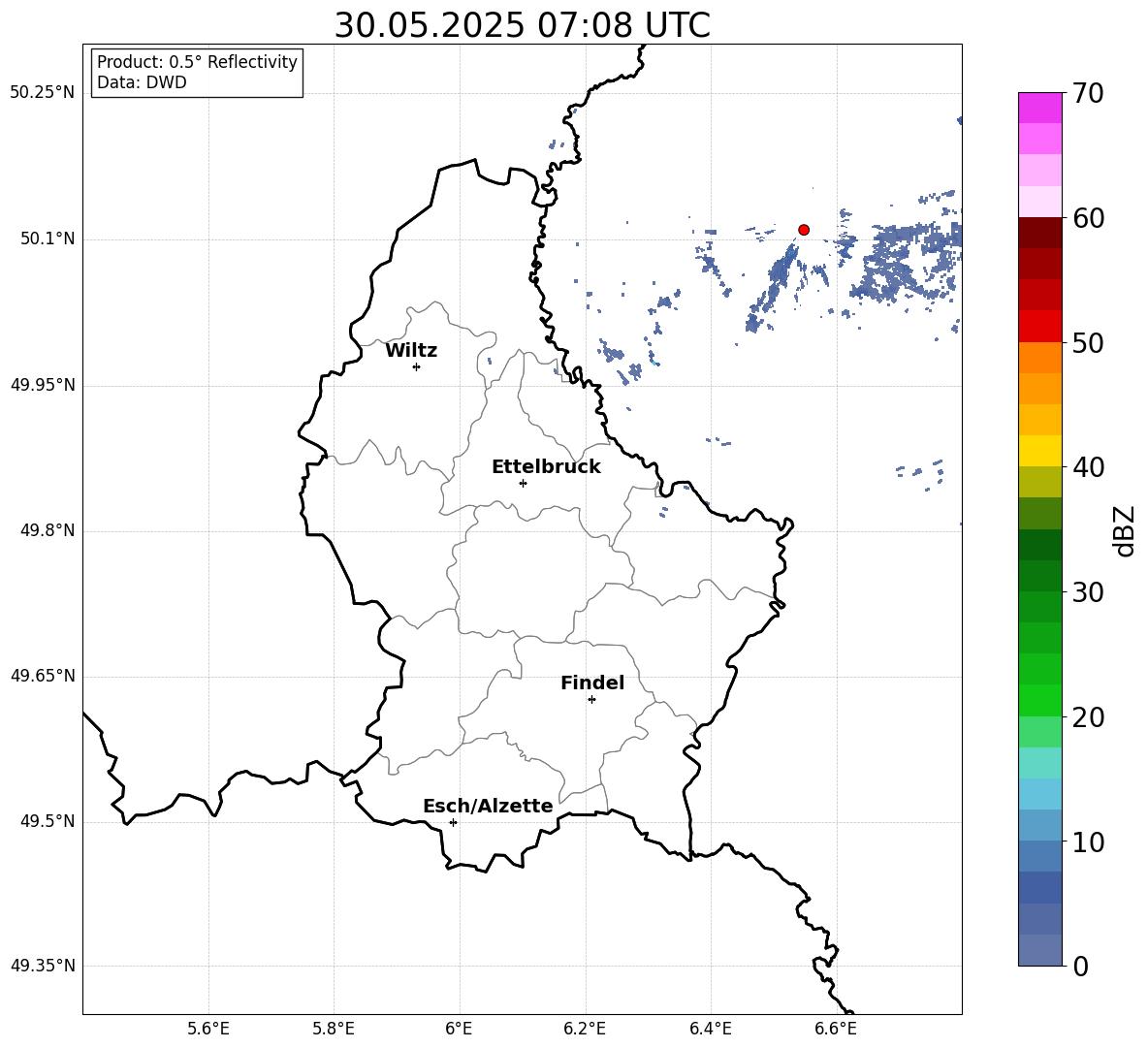Click the 49.8°N latitude label
This screenshot has height=1048, width=1148.
(x=48, y=530)
